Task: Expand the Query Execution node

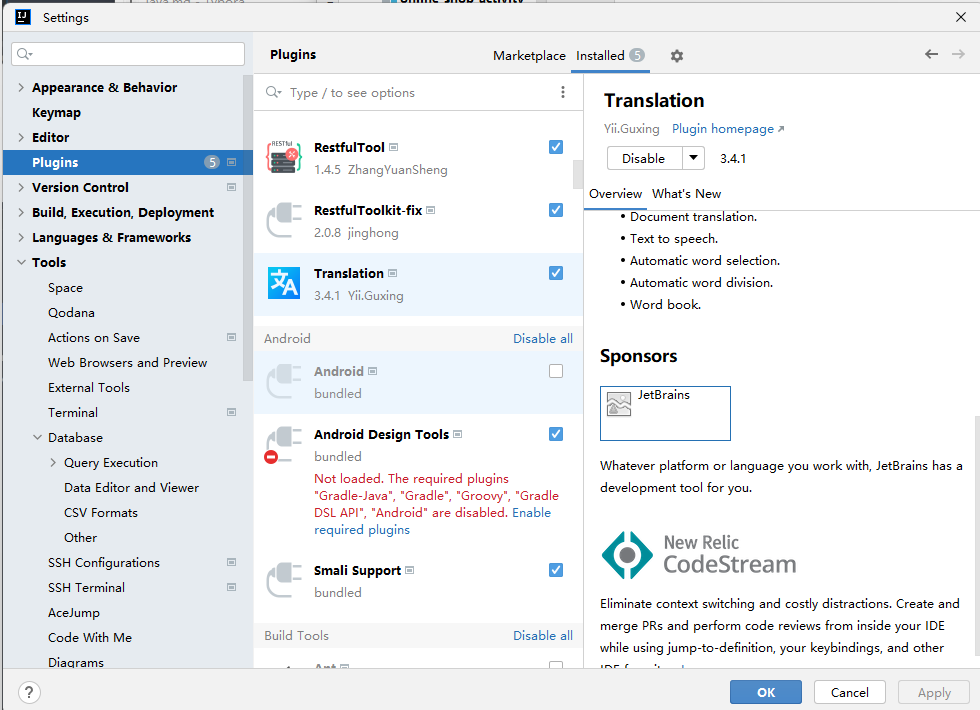Action: (53, 462)
